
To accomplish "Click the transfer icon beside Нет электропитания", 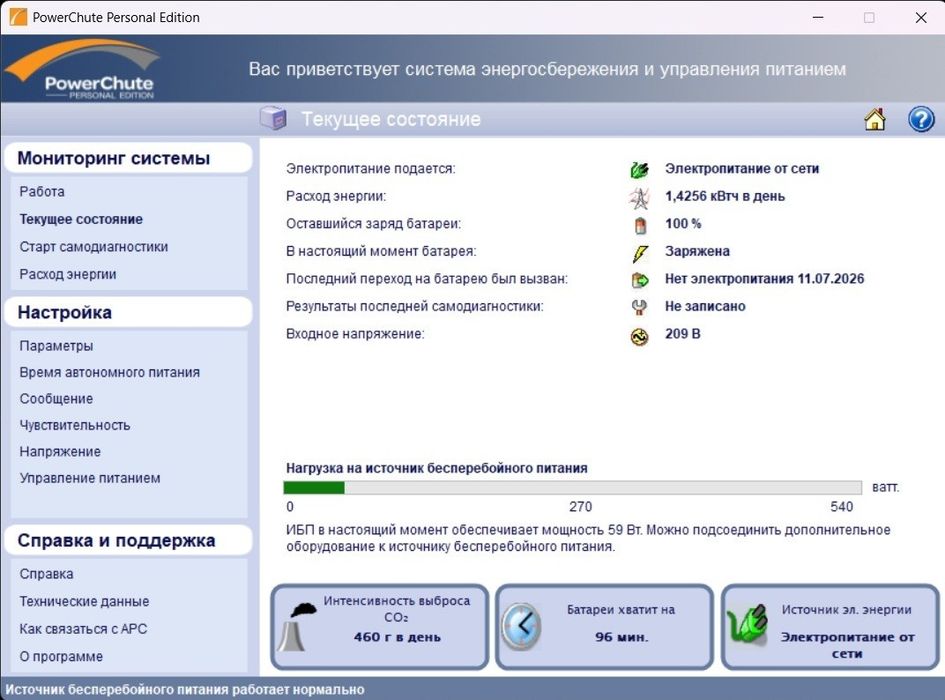I will 639,280.
